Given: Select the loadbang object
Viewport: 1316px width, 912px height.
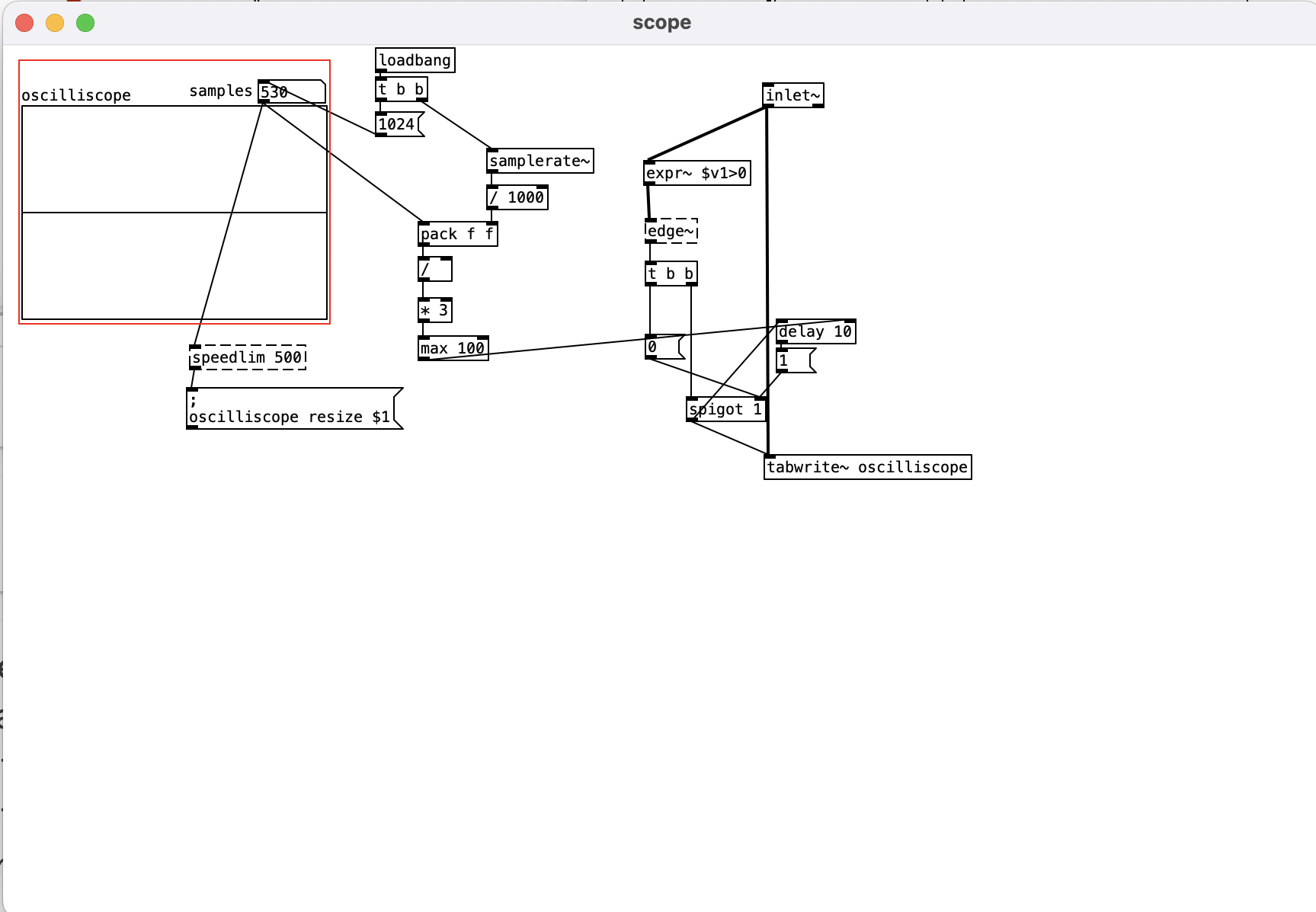Looking at the screenshot, I should click(415, 59).
